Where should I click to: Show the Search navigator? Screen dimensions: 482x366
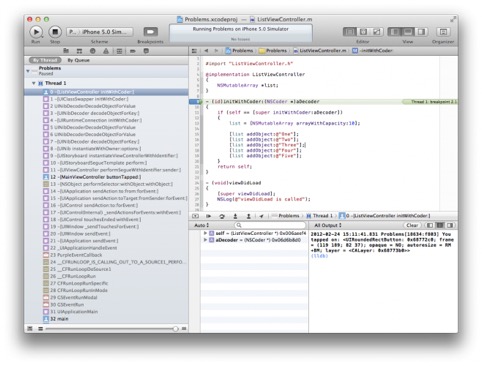93,51
